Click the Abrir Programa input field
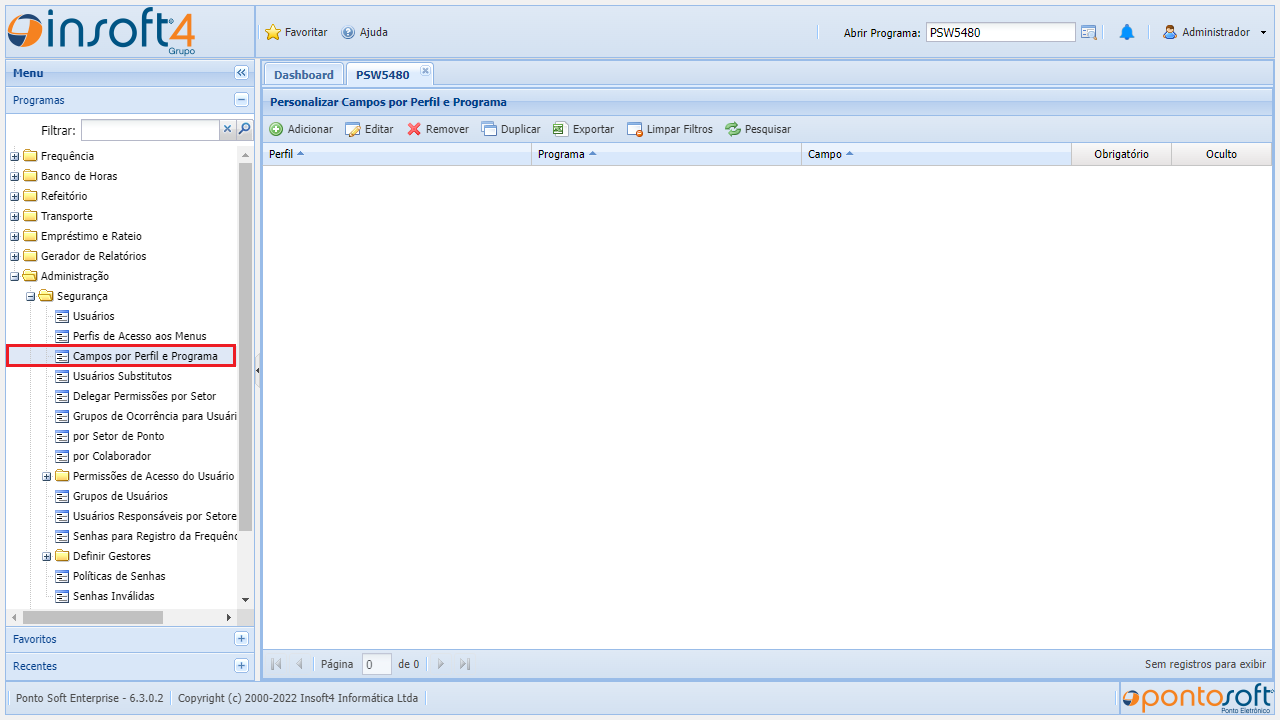The height and width of the screenshot is (720, 1280). [1000, 32]
